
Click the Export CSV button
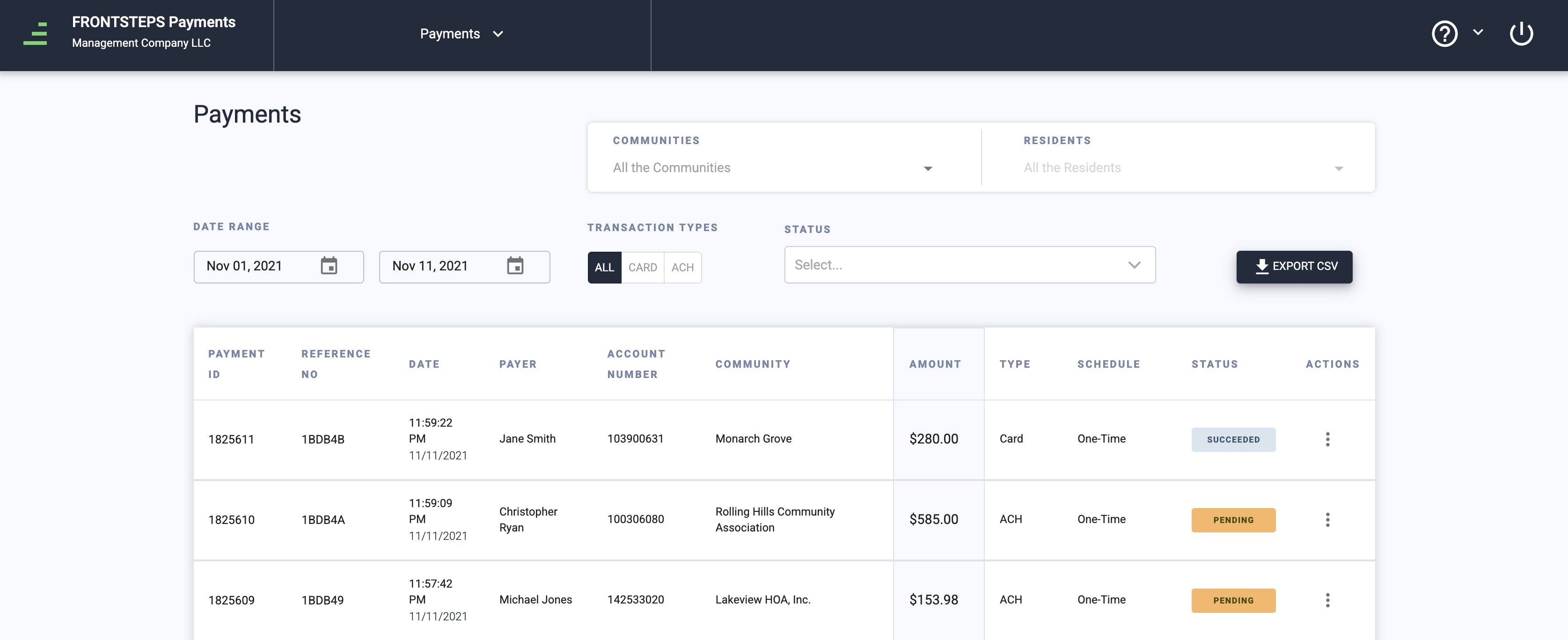coord(1294,267)
